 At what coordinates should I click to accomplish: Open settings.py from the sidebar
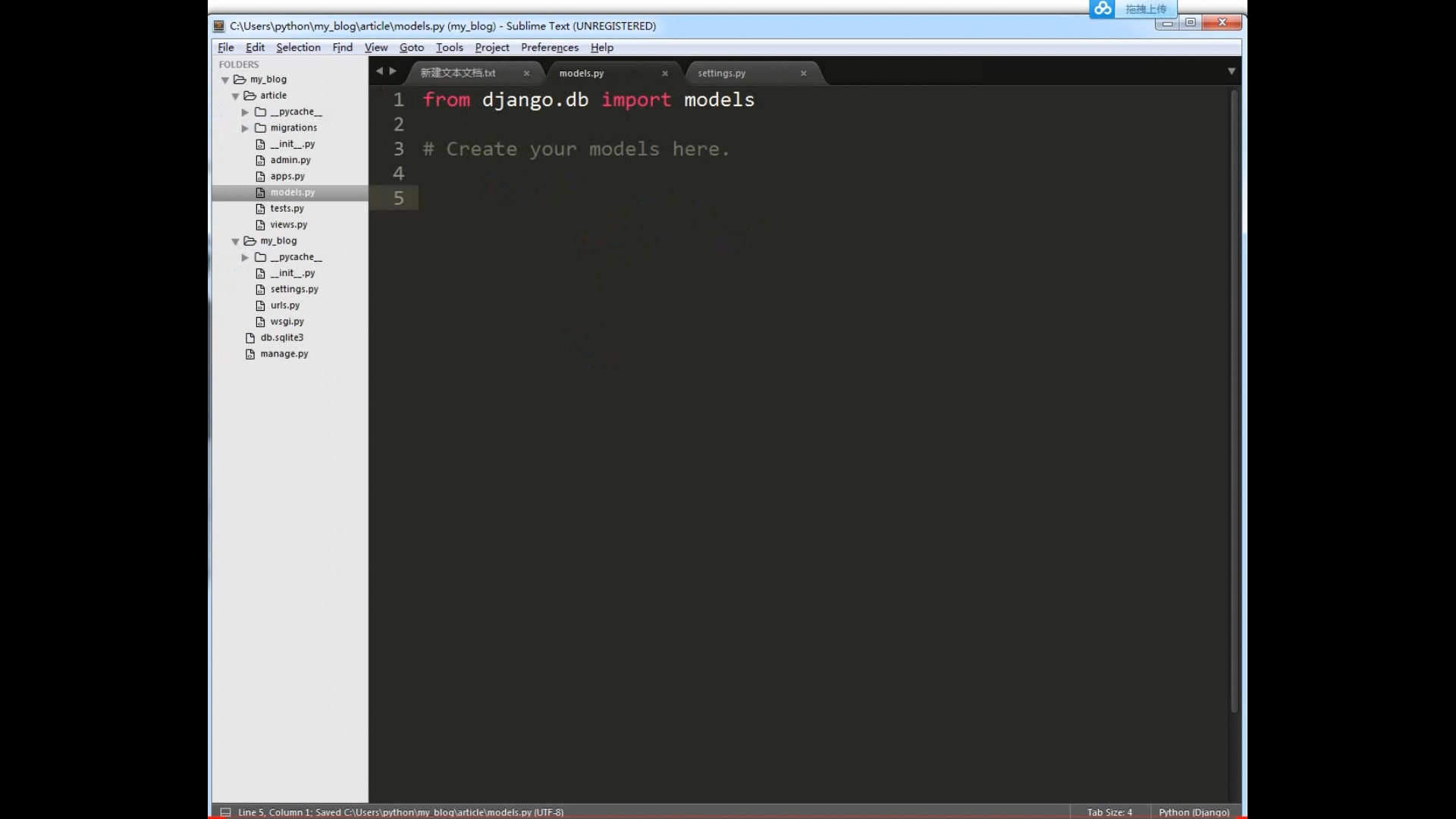(x=294, y=289)
